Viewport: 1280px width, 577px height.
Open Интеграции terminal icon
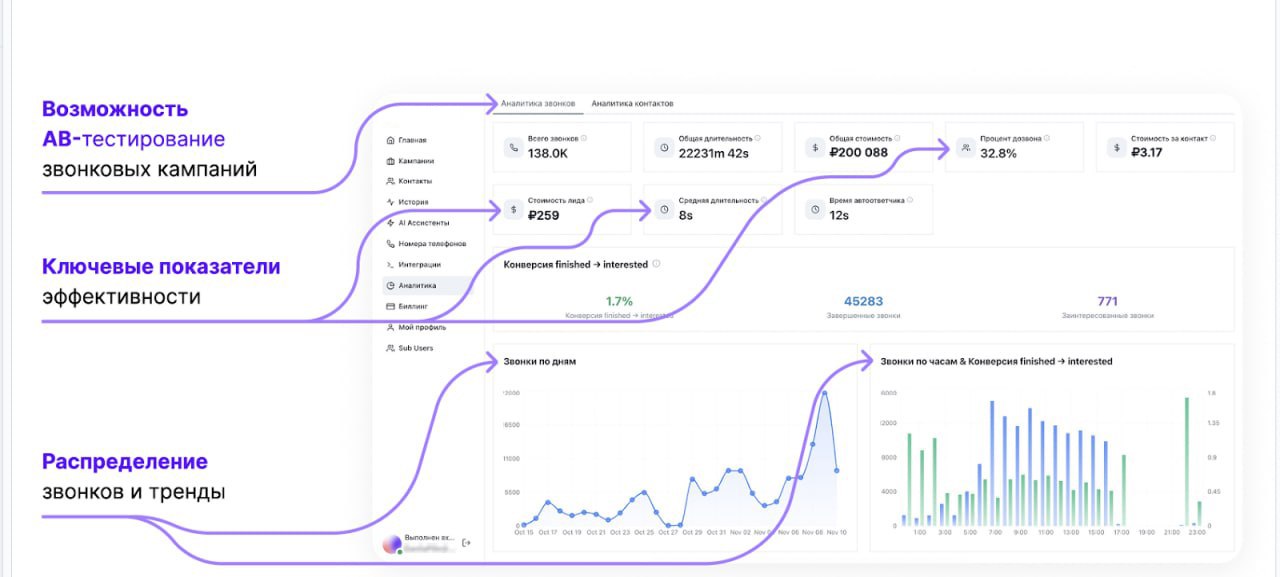[390, 265]
